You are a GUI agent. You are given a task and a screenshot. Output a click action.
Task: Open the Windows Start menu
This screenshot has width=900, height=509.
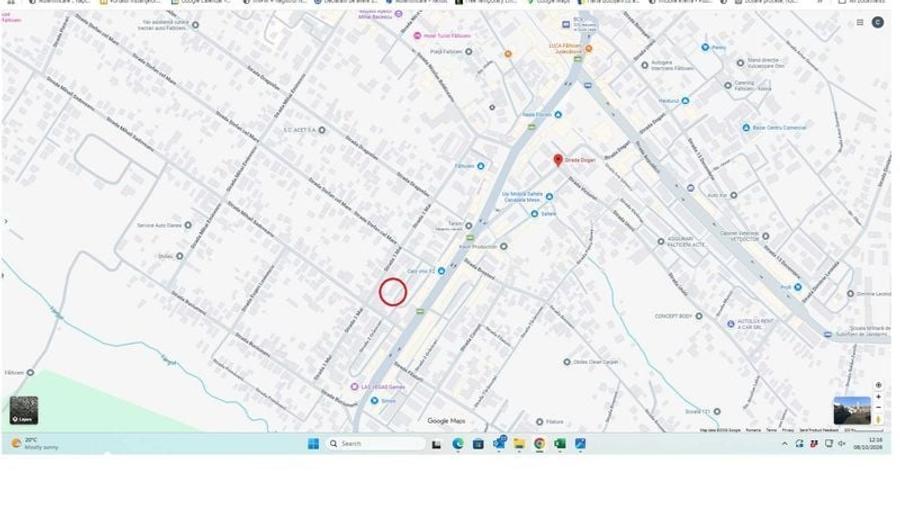(x=313, y=444)
